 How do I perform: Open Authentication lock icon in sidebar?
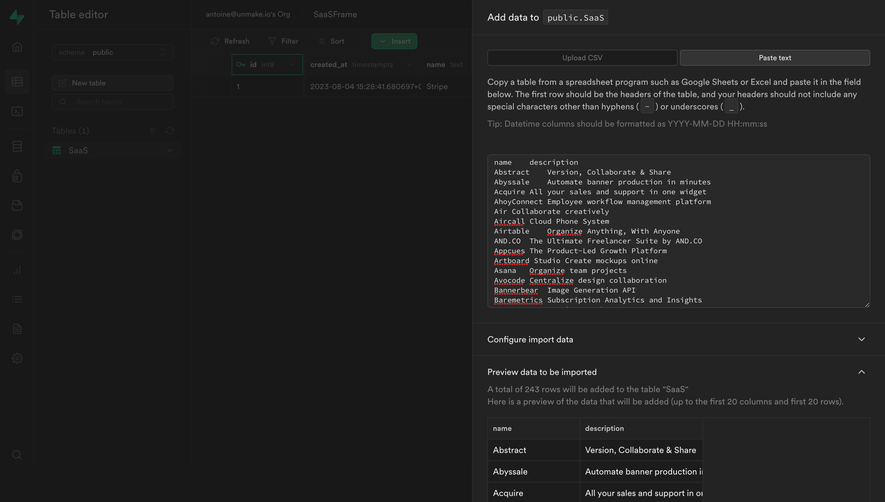[x=17, y=176]
